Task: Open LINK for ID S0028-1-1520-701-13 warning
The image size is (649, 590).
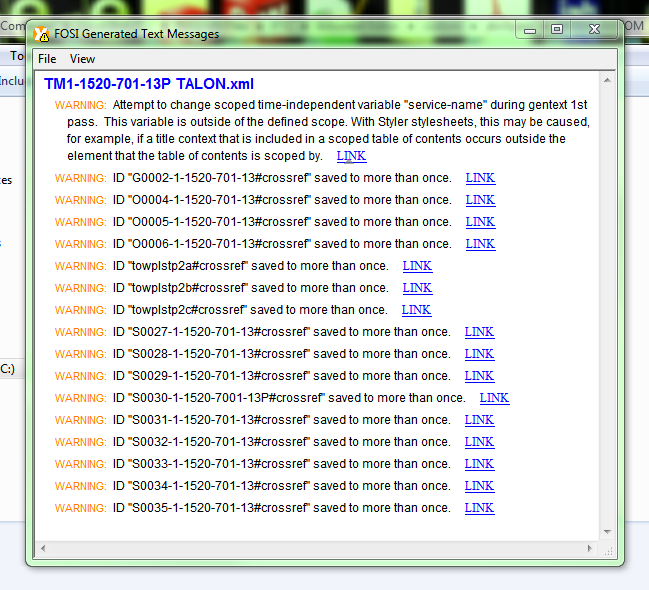Action: pos(479,354)
